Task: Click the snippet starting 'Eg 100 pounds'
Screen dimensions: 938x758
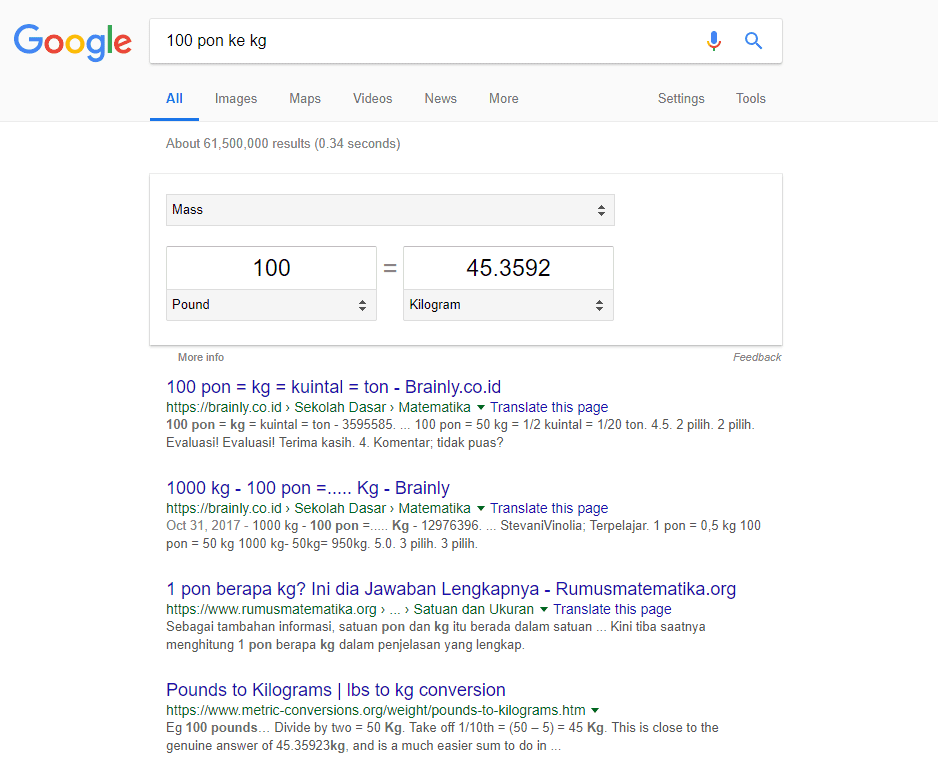Action: [x=443, y=737]
